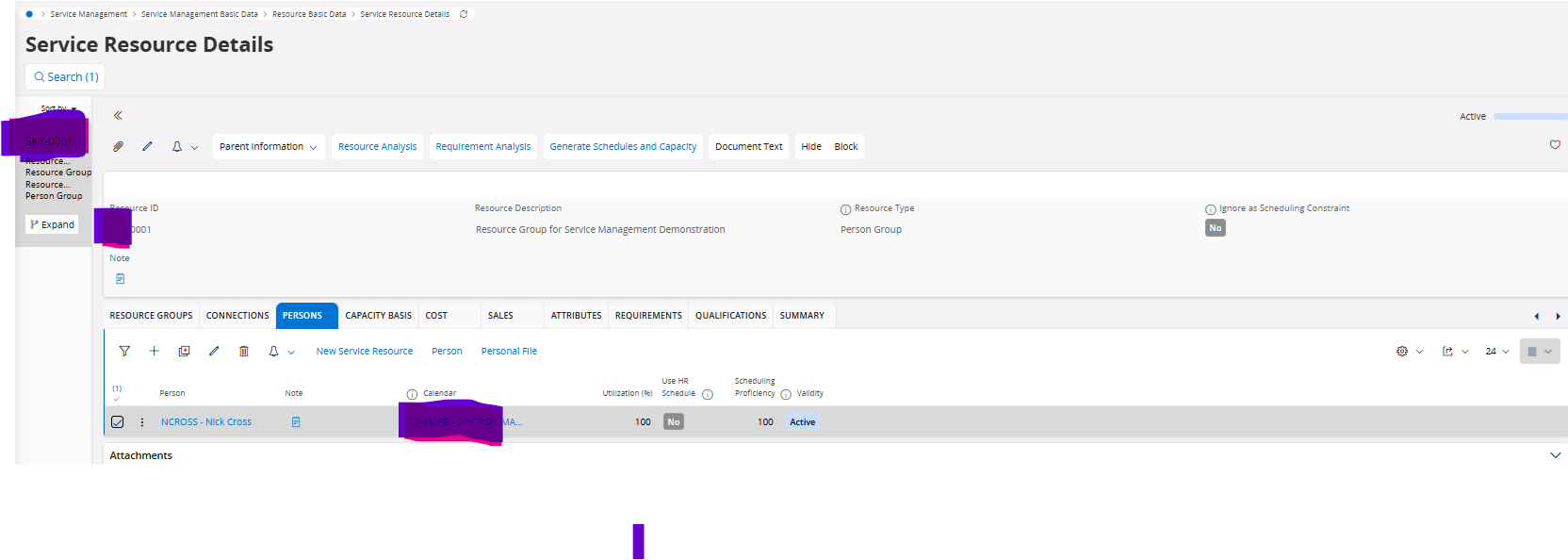Toggle select all rows in the list header

[117, 398]
